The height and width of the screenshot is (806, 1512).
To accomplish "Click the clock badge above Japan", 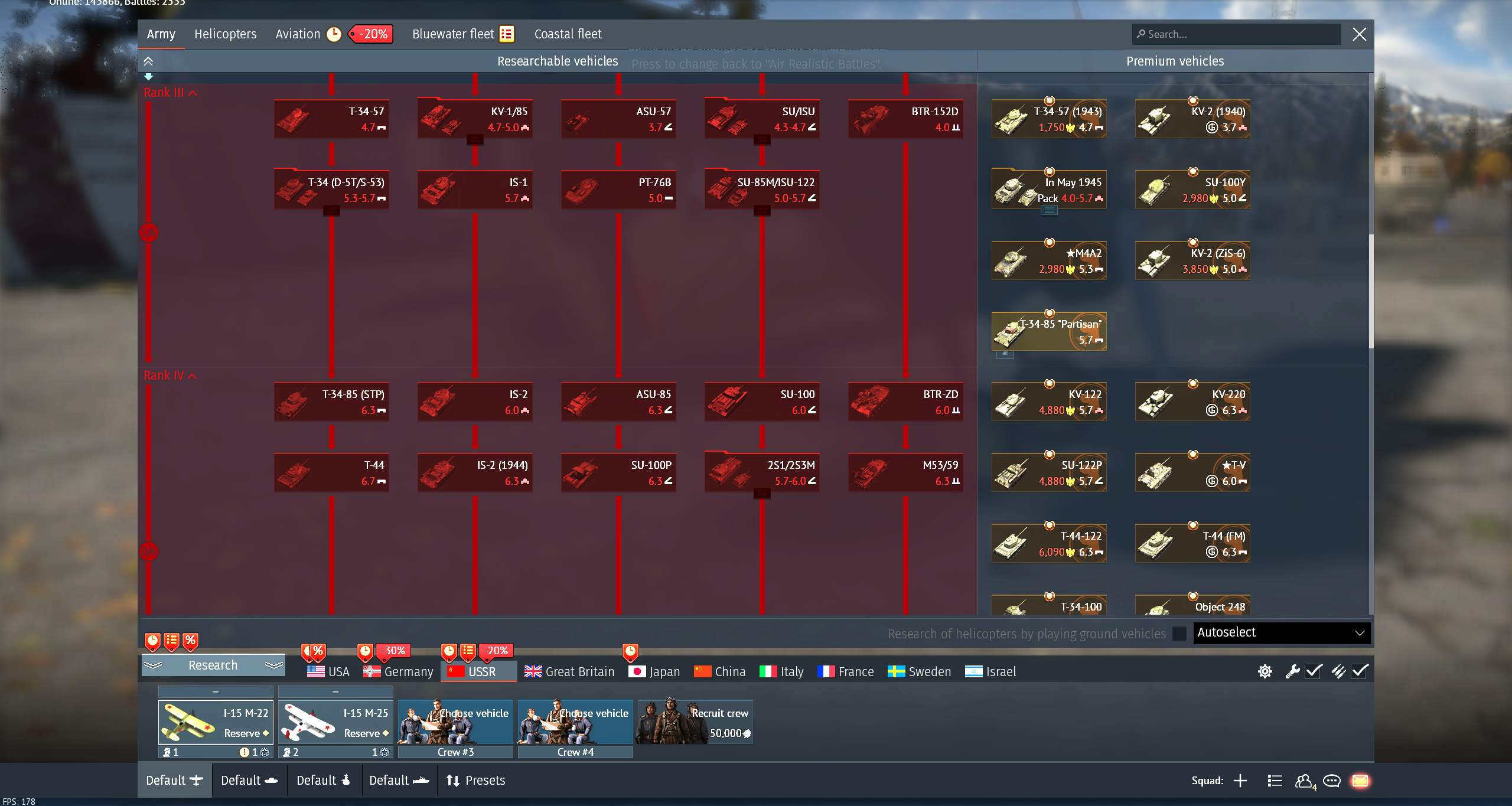I will click(x=630, y=652).
